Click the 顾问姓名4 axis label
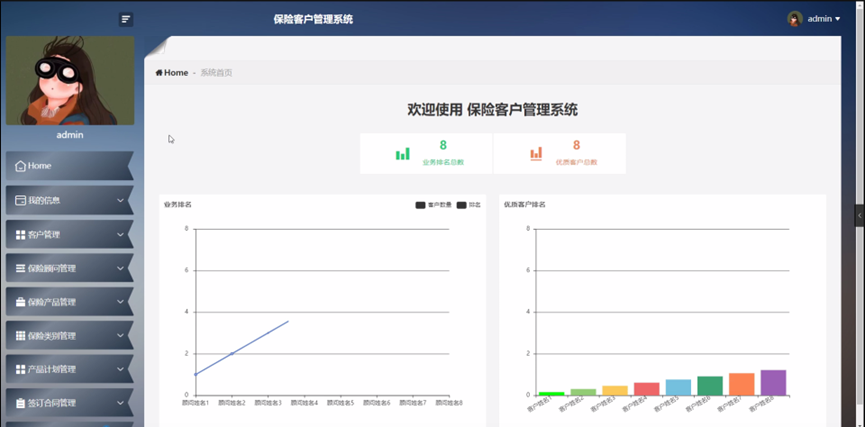865x427 pixels. 305,403
